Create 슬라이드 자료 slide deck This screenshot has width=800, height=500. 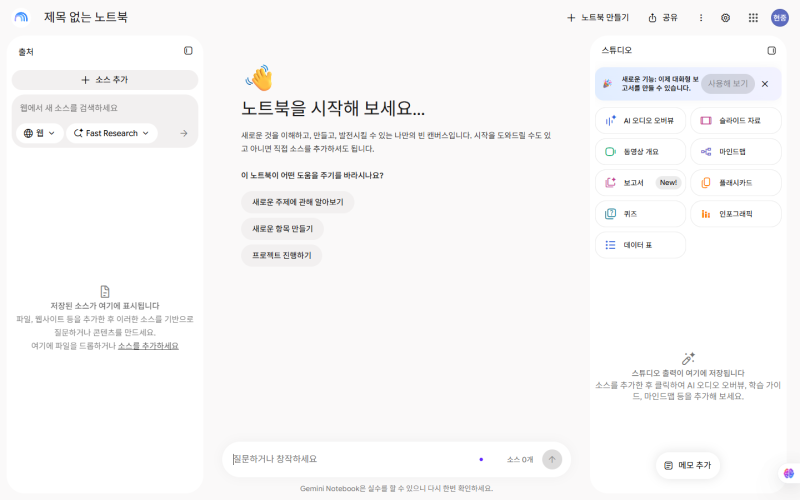[736, 120]
